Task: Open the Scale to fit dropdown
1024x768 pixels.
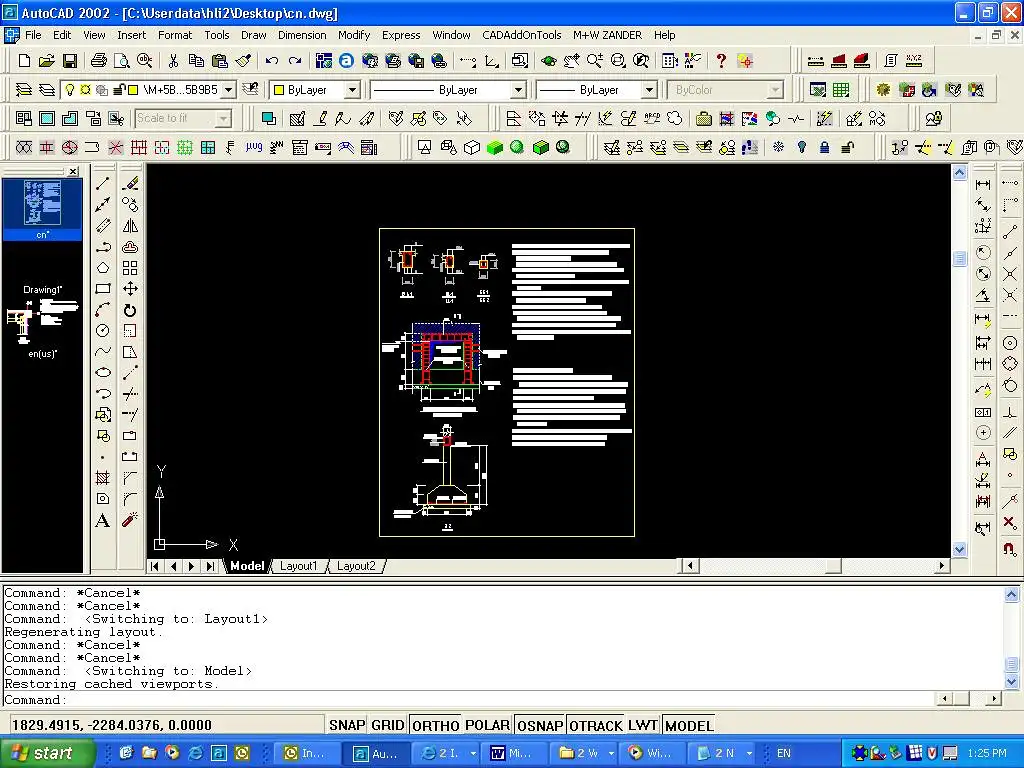Action: [x=223, y=118]
